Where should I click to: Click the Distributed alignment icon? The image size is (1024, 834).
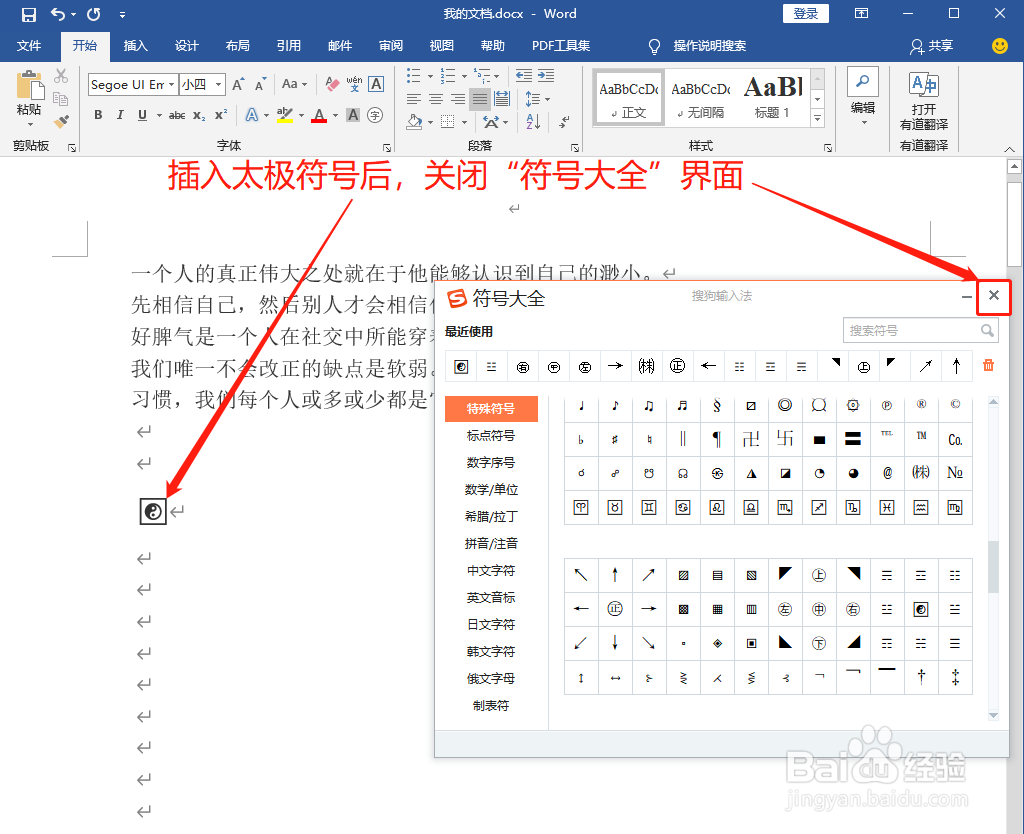(502, 99)
